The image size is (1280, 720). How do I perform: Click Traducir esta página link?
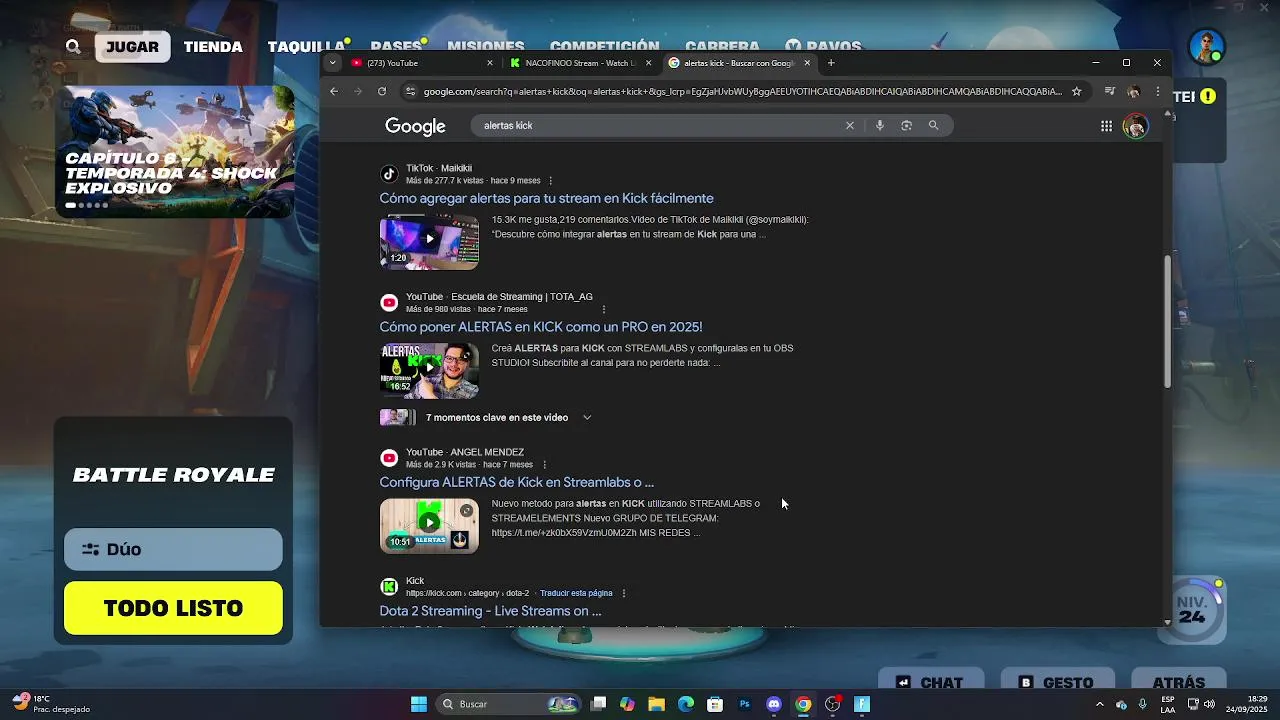(576, 593)
